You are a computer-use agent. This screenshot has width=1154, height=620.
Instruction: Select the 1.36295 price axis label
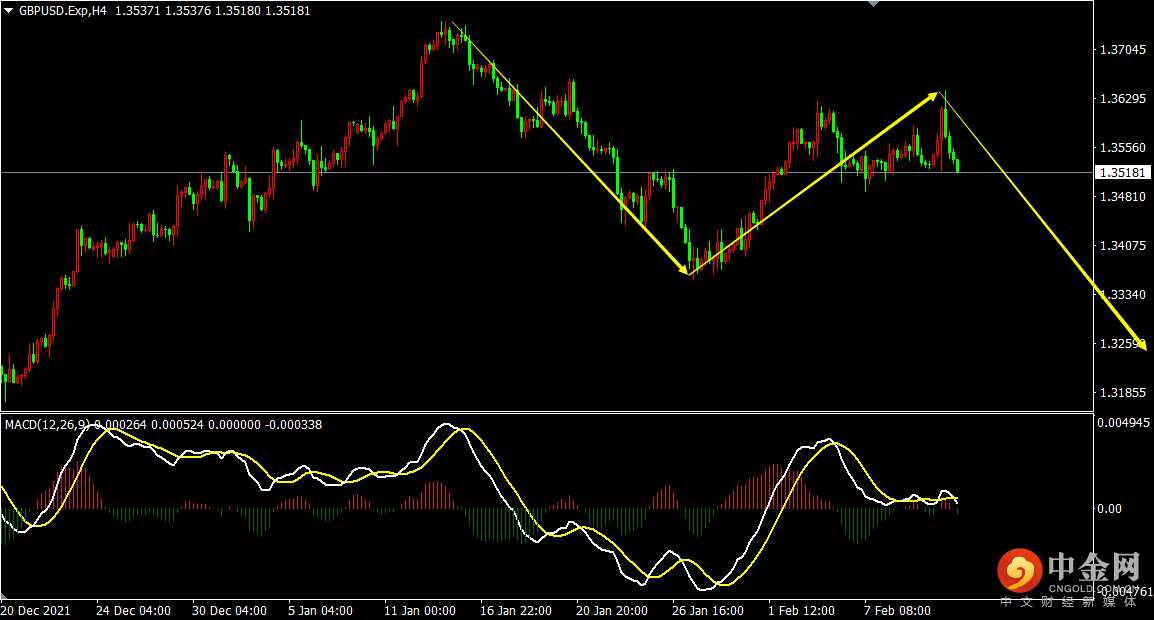tap(1121, 99)
